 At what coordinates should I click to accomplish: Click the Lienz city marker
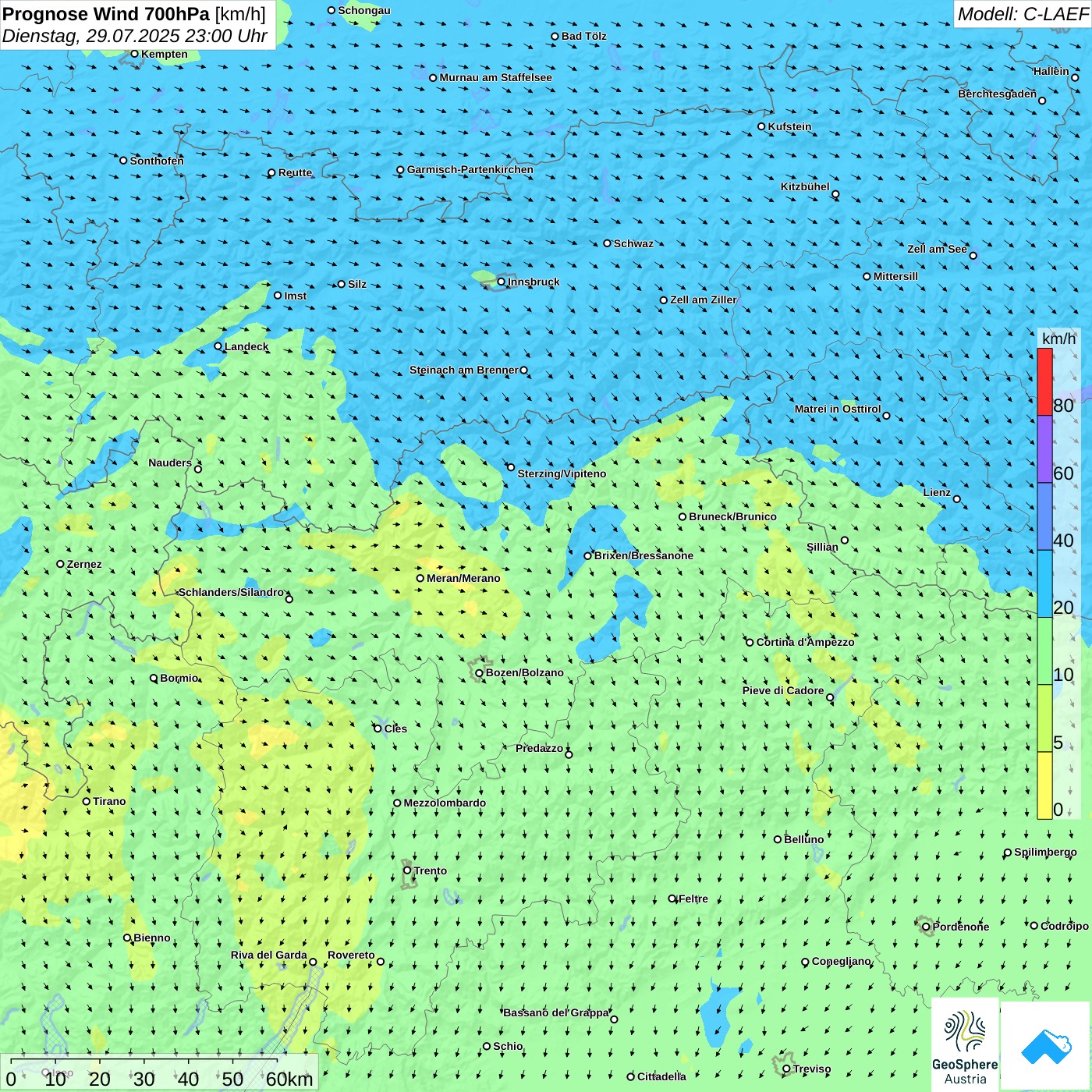957,499
